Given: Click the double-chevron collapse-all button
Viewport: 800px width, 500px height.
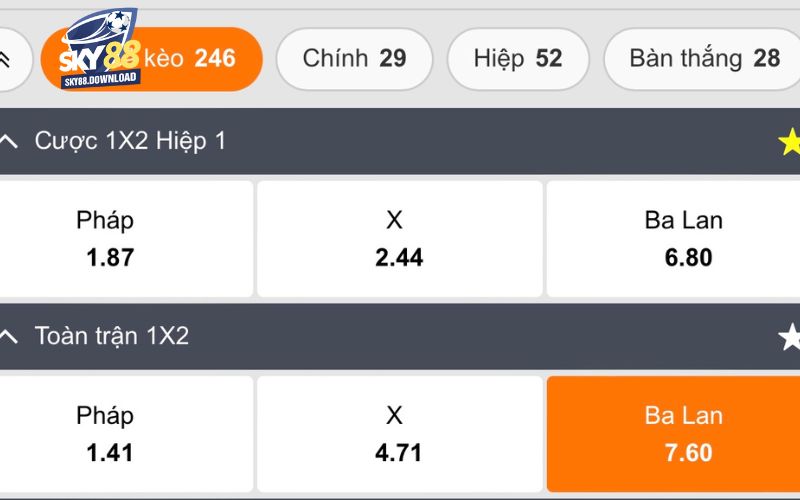Looking at the screenshot, I should pos(5,59).
